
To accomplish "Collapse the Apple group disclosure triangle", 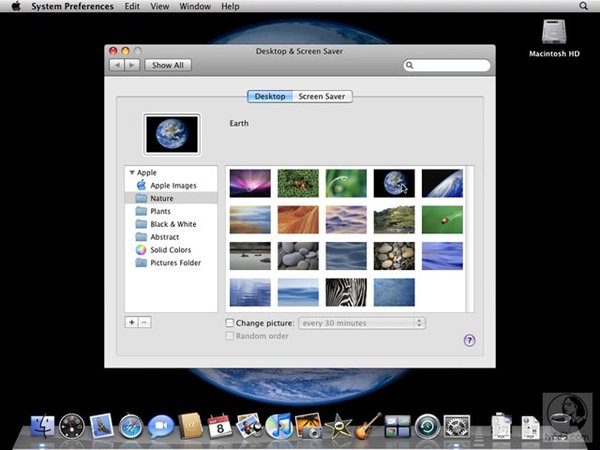I will 132,173.
